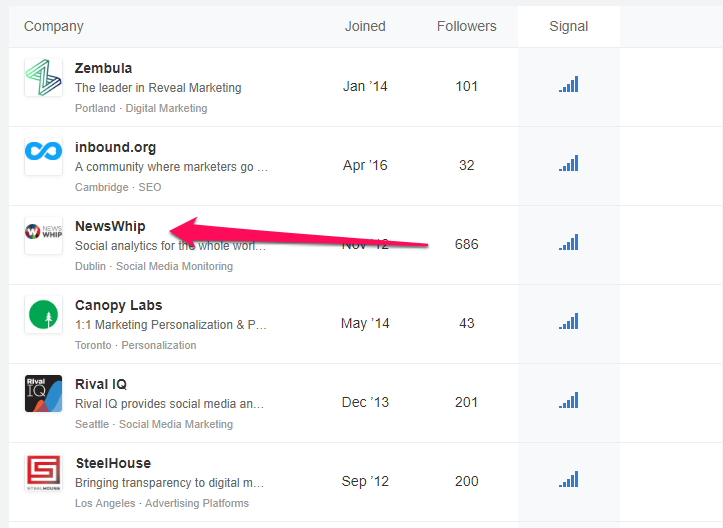This screenshot has width=723, height=528.
Task: Click the Digital Marketing tag
Action: pos(166,108)
